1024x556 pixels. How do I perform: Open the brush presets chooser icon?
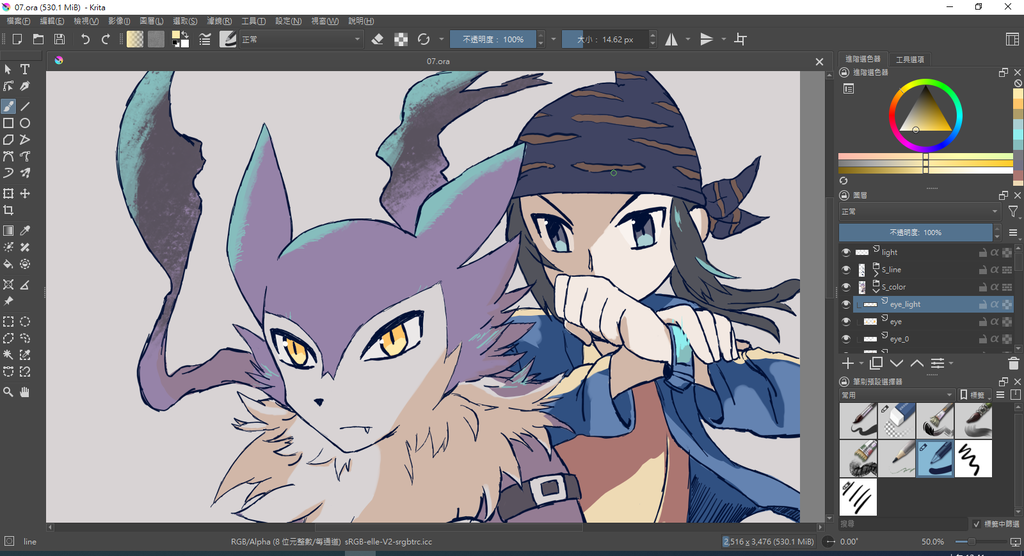coord(228,39)
